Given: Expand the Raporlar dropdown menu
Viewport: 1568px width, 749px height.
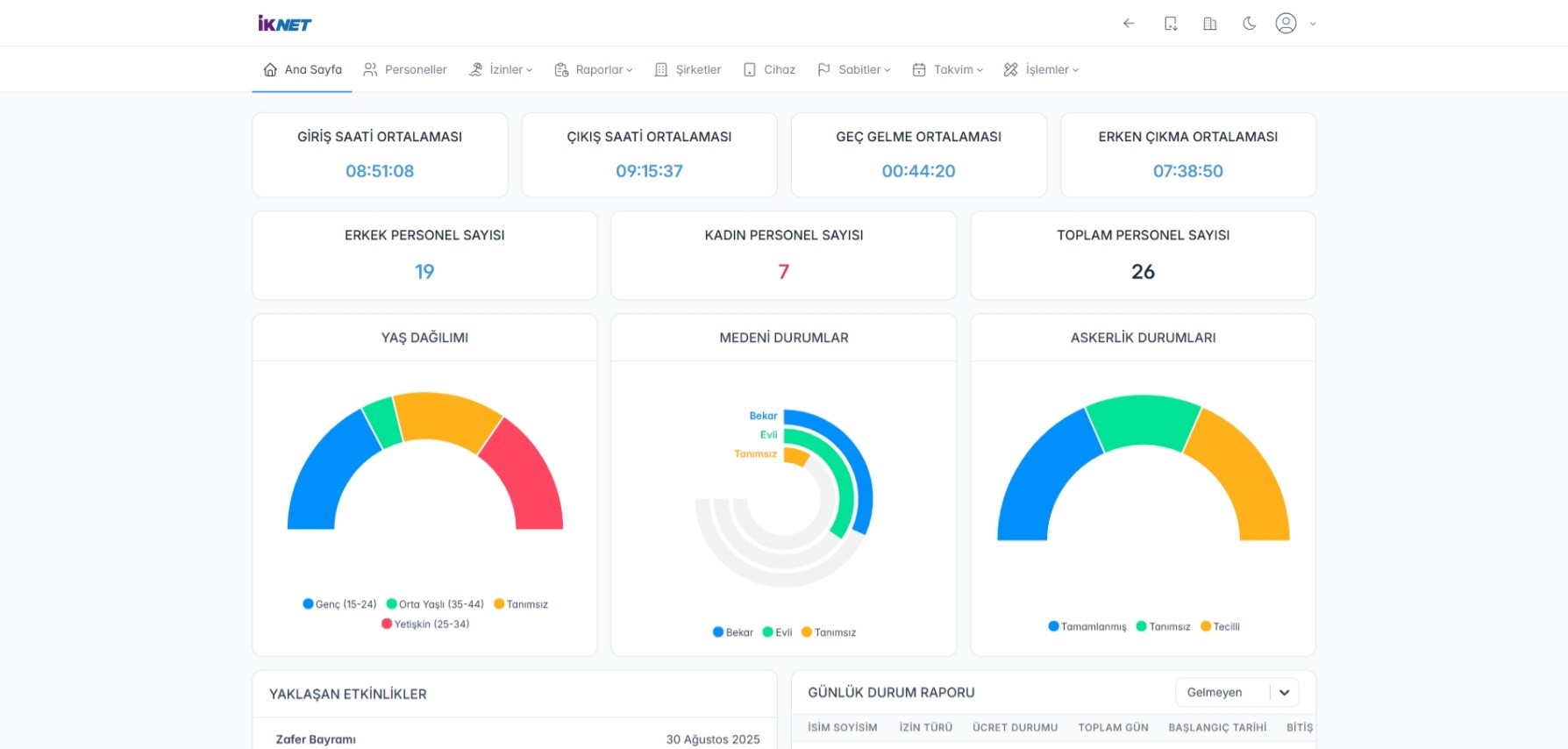Looking at the screenshot, I should pyautogui.click(x=594, y=69).
